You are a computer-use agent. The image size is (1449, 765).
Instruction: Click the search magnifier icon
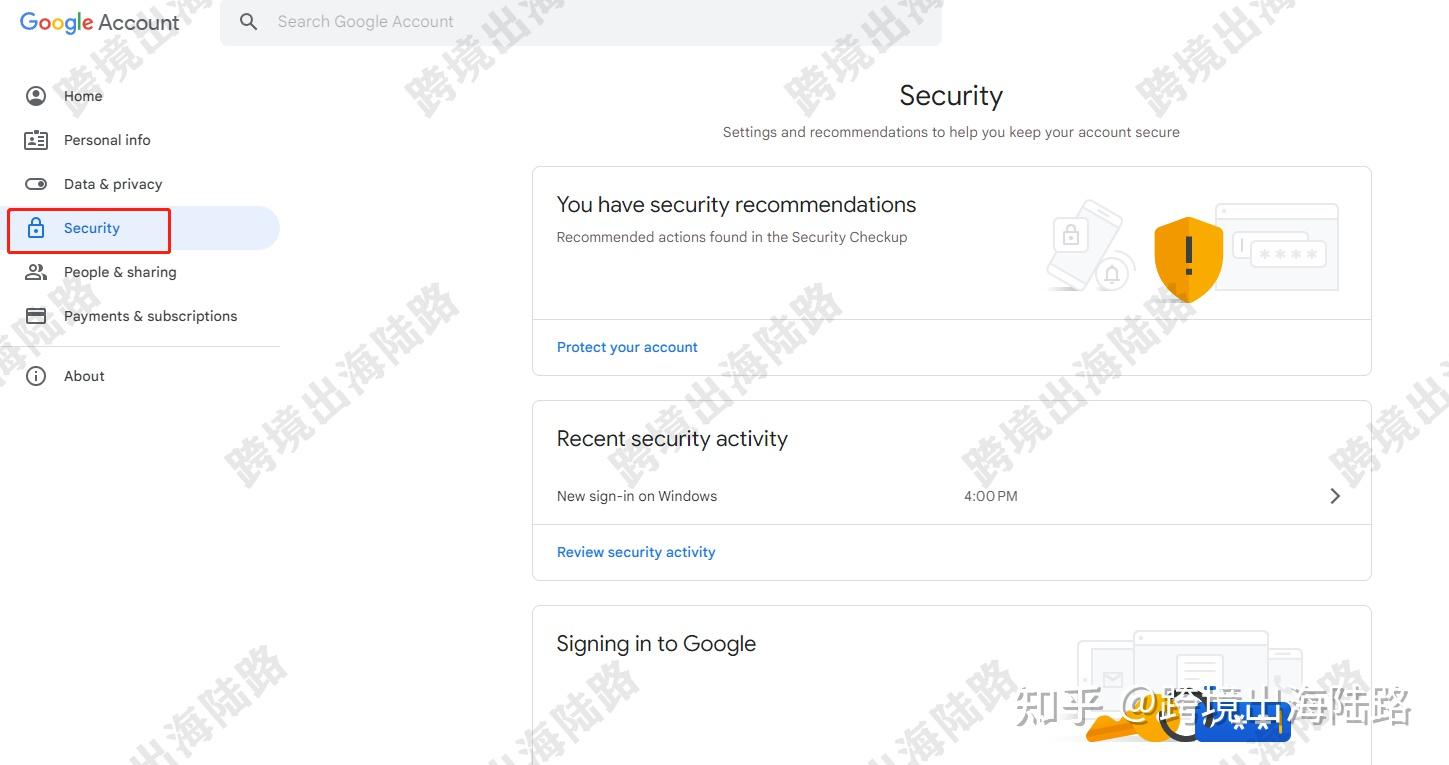tap(249, 22)
